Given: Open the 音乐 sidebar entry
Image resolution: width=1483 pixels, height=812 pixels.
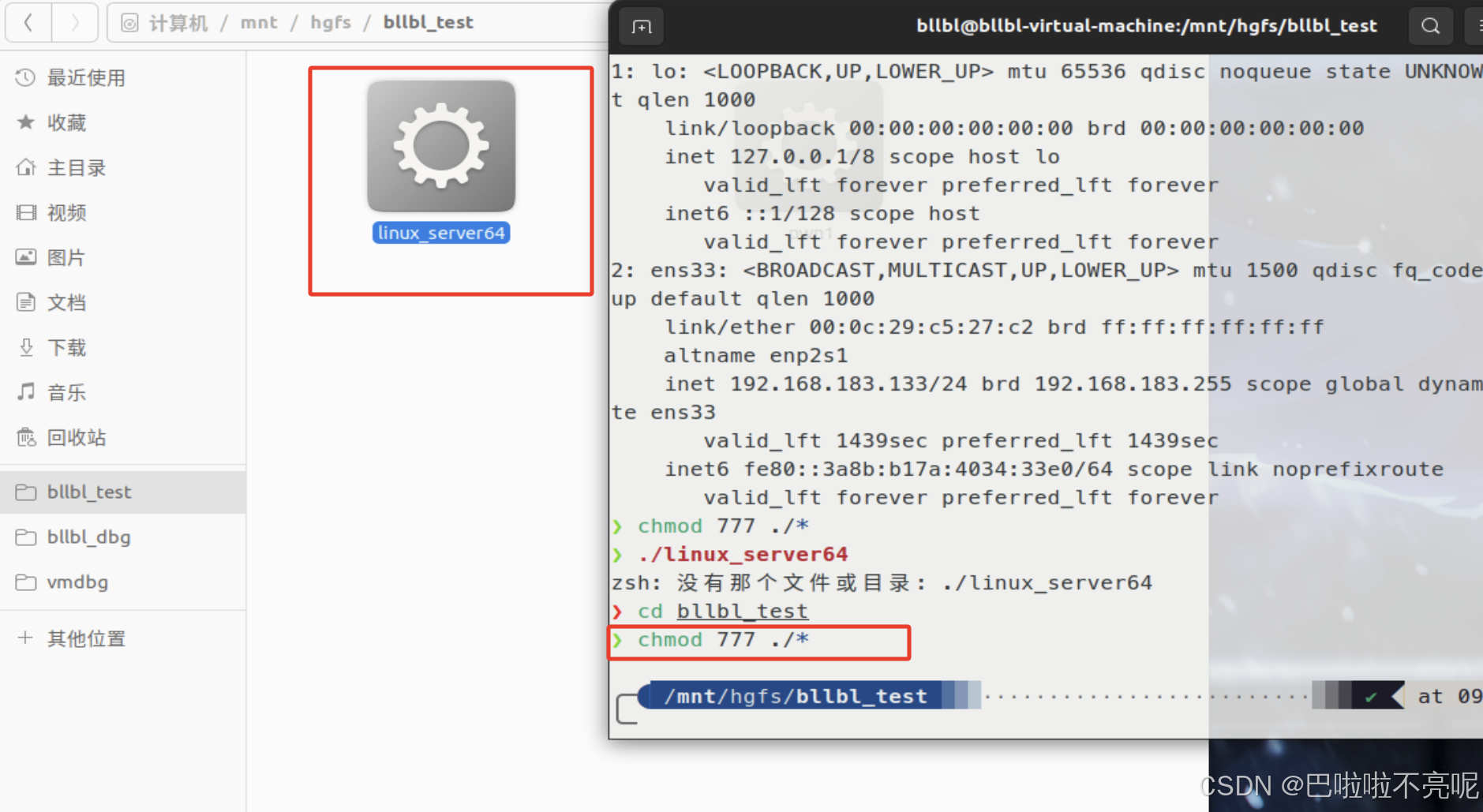Looking at the screenshot, I should pos(66,391).
